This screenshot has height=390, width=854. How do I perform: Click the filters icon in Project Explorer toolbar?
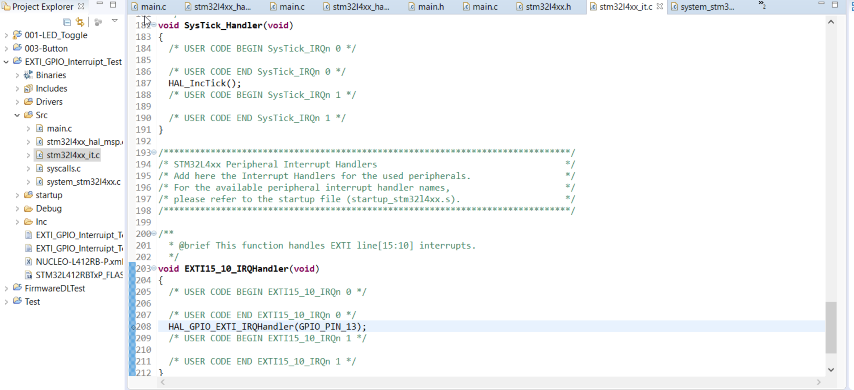pos(99,22)
